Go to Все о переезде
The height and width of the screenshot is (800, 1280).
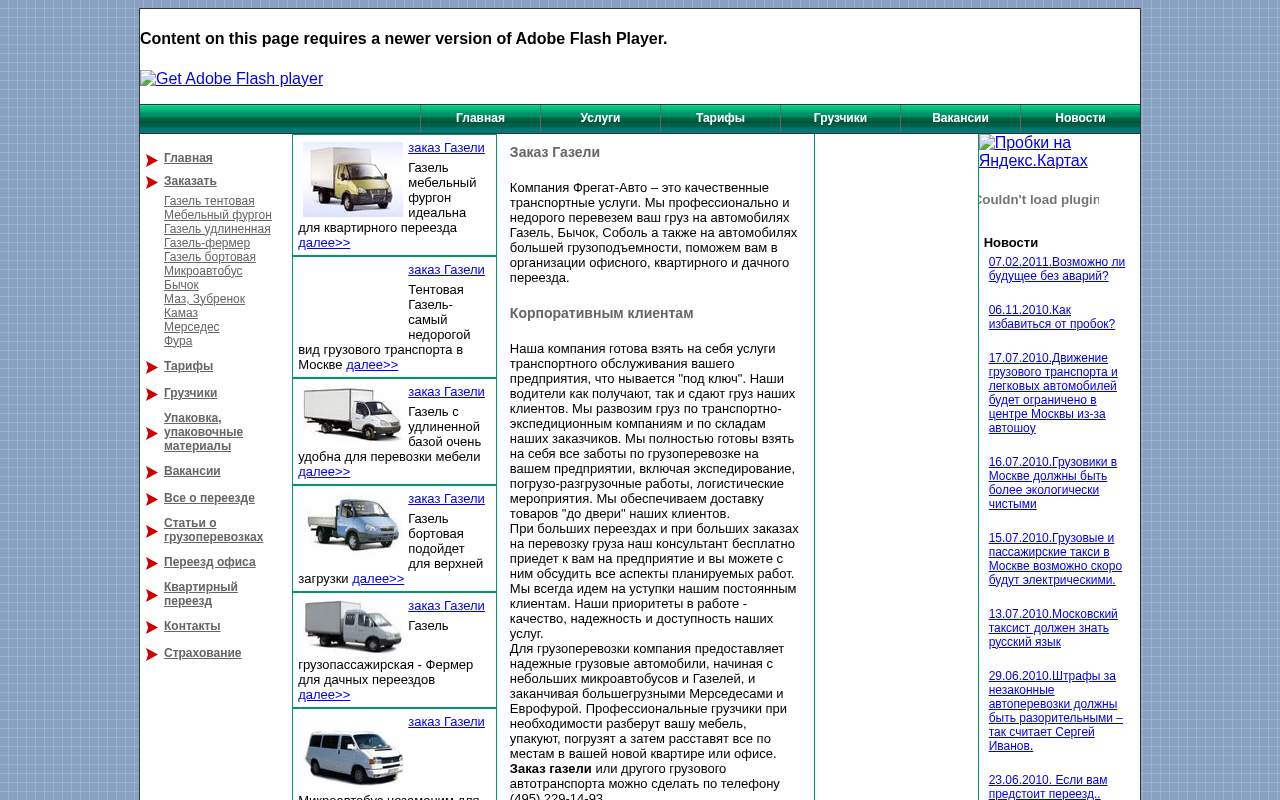point(209,498)
